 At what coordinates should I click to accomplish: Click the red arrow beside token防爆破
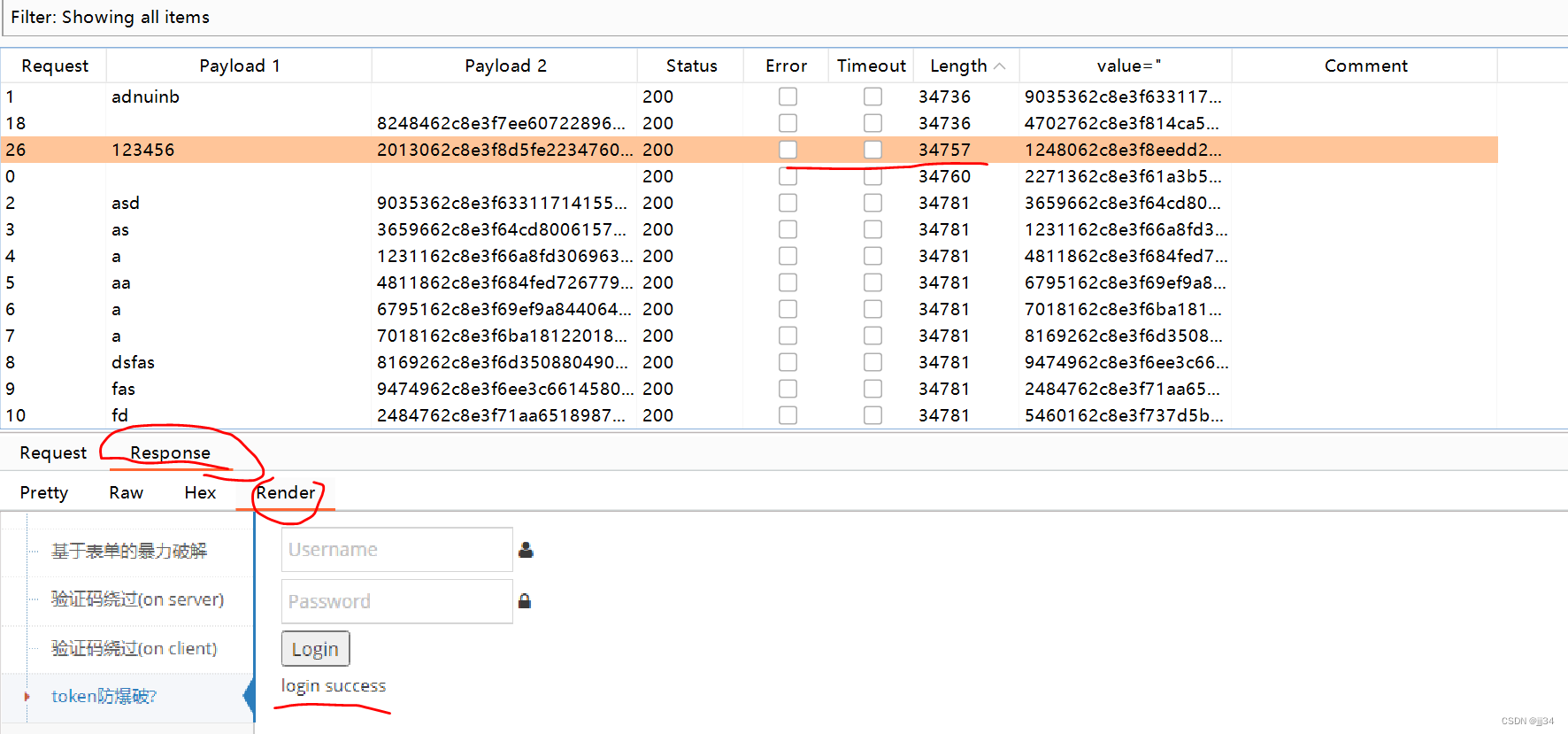[27, 697]
